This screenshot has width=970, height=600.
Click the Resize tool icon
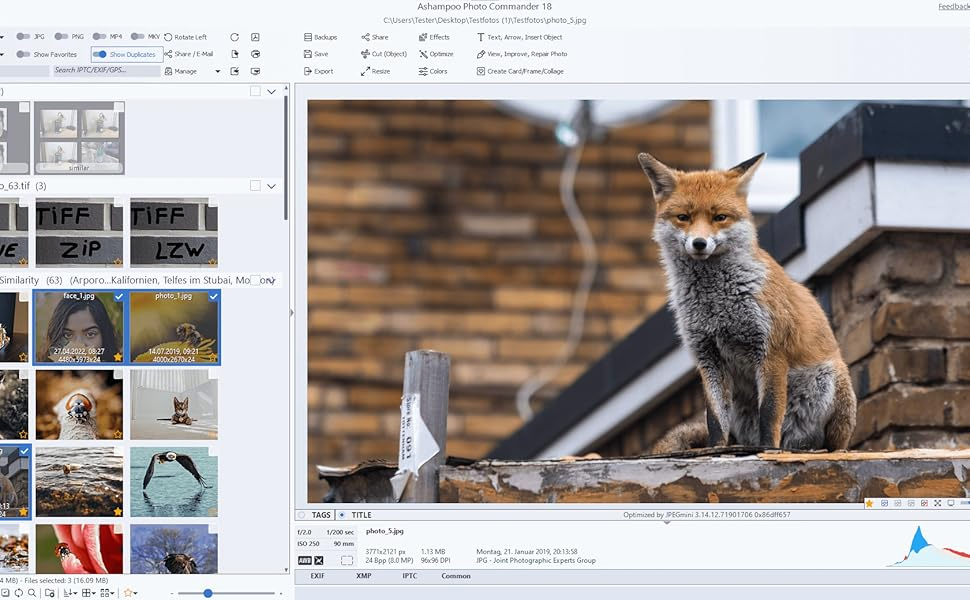[366, 71]
